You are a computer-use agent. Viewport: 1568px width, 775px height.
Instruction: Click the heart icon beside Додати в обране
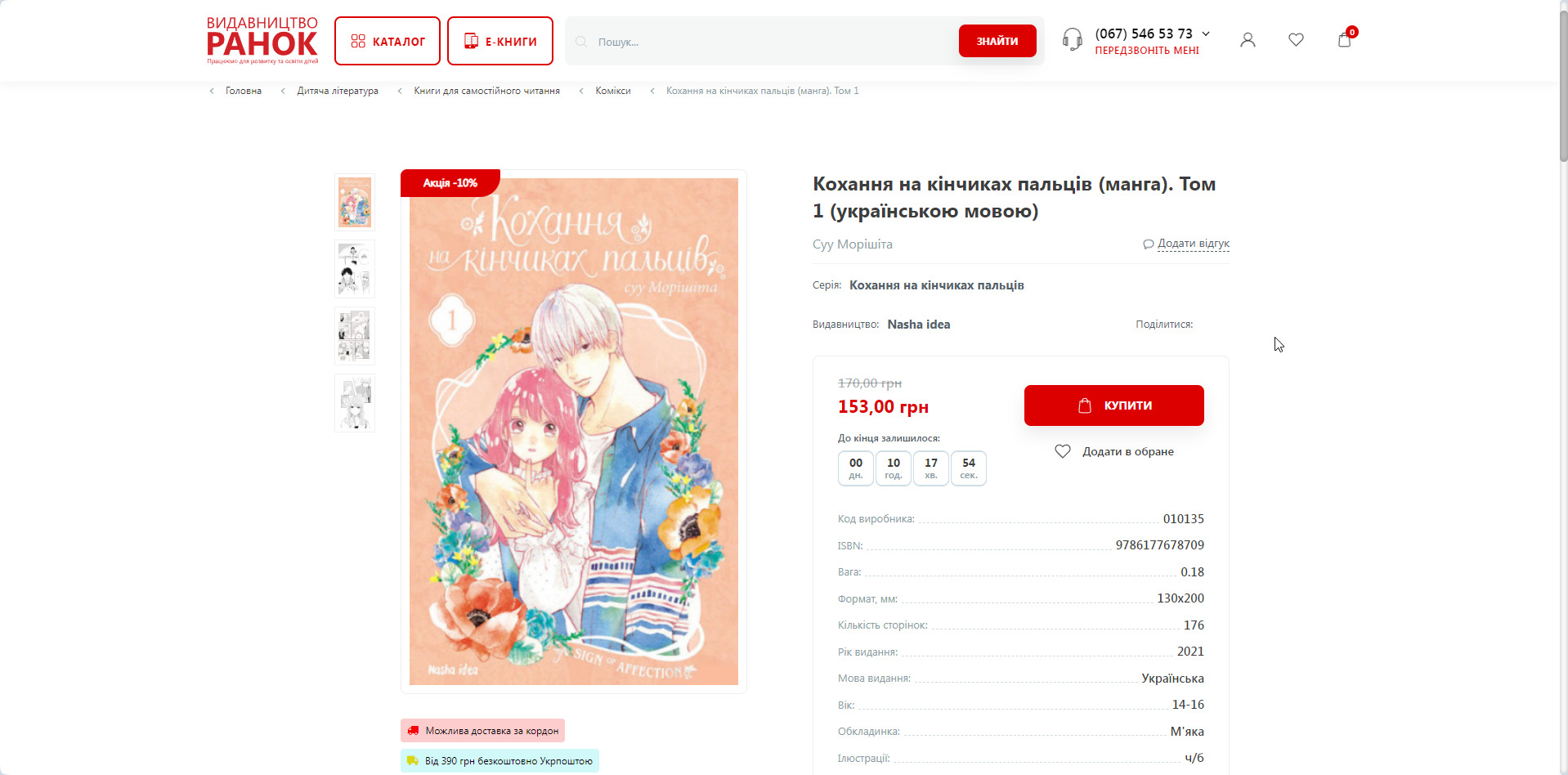click(x=1063, y=451)
